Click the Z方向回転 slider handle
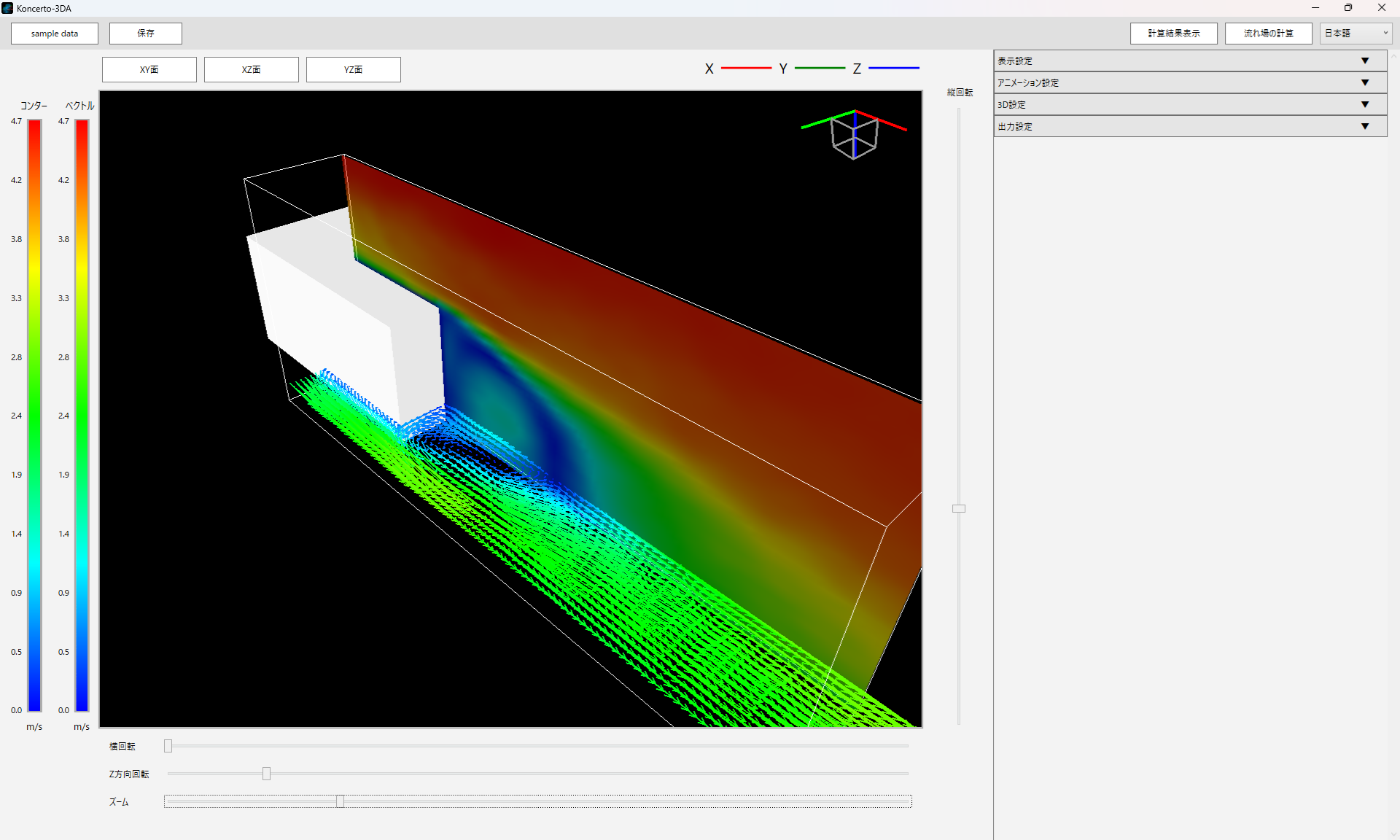This screenshot has height=840, width=1400. (266, 774)
